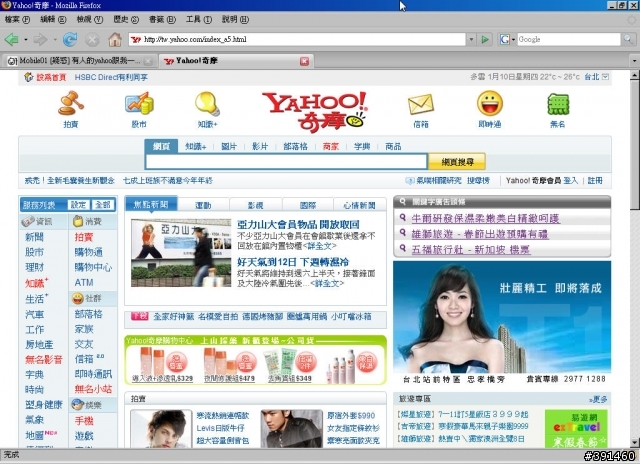Click the Yahoo!奇摩 logo
Viewport: 640px width, 464px height.
(314, 111)
